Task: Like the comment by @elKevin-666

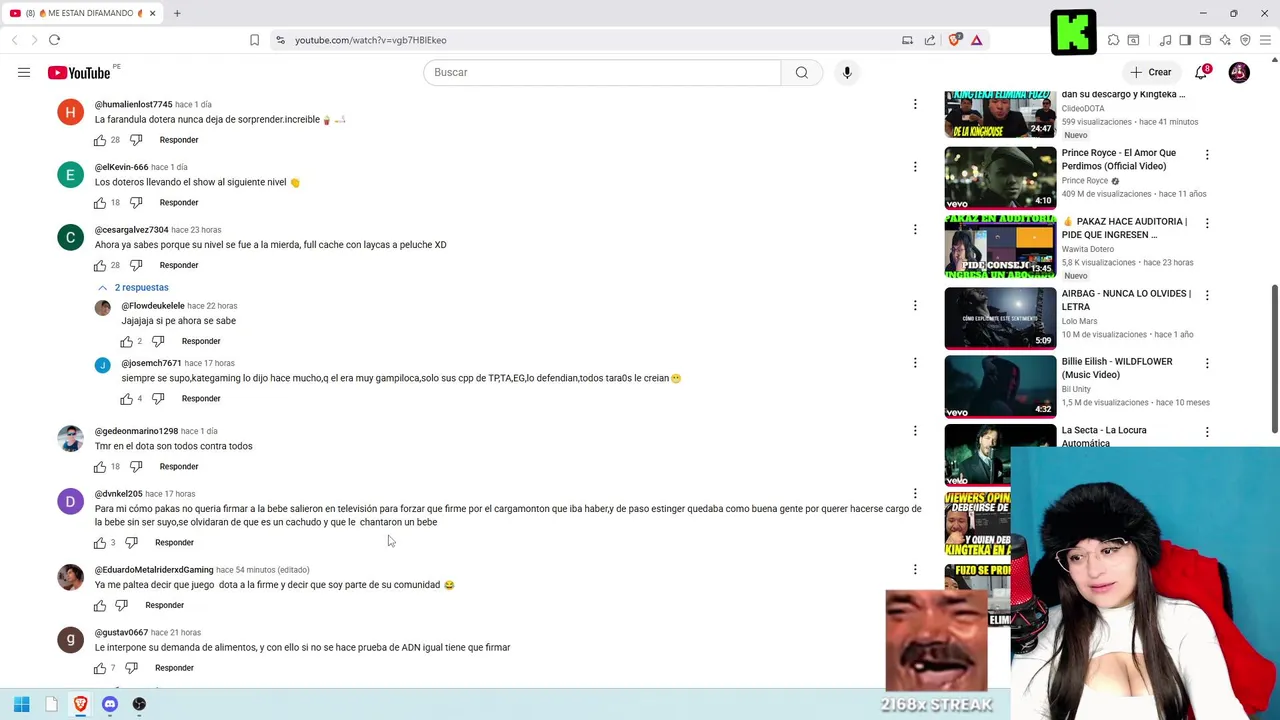Action: pos(100,203)
